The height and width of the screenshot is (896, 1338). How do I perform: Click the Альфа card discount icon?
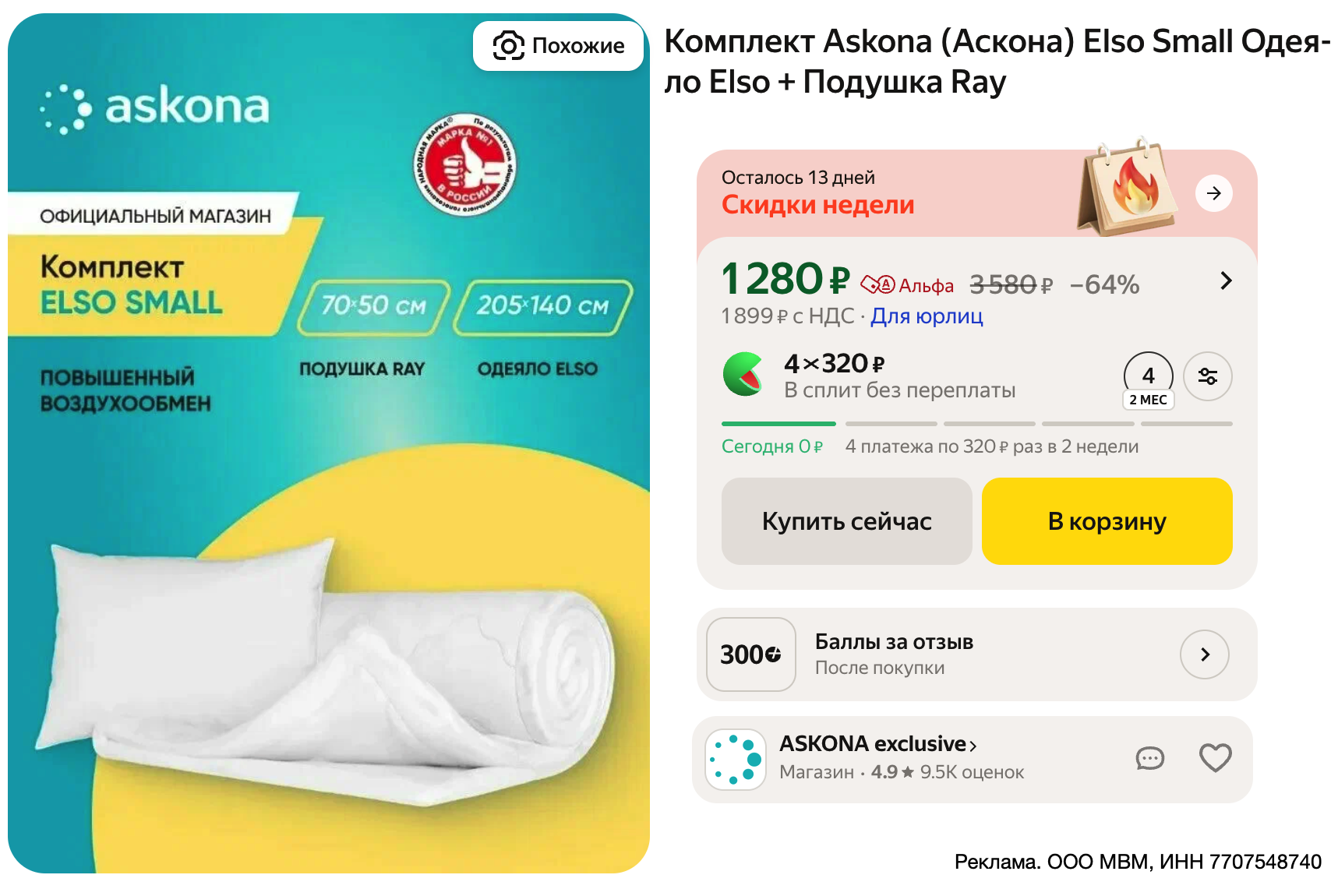click(x=878, y=285)
